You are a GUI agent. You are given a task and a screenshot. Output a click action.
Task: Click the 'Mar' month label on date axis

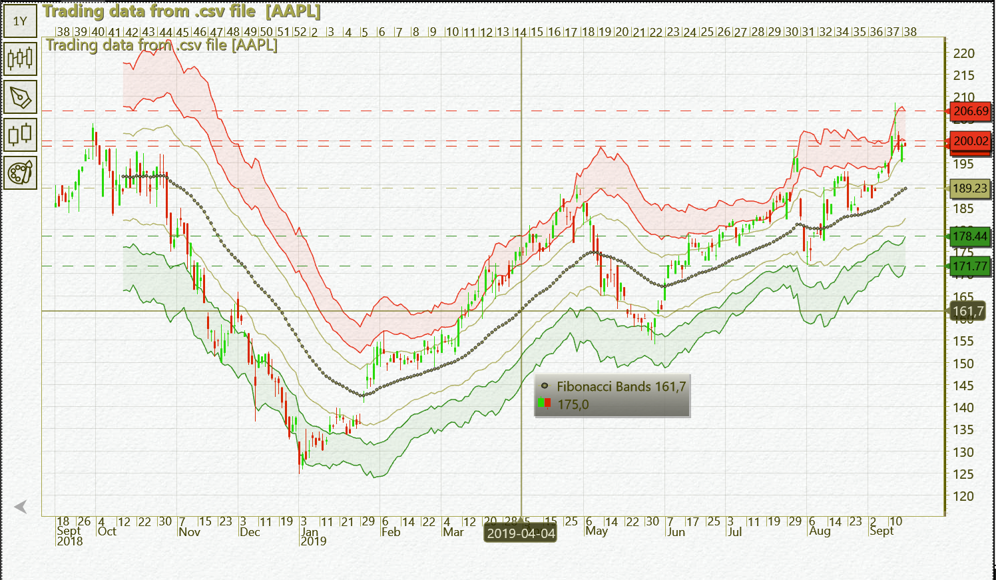click(x=453, y=531)
